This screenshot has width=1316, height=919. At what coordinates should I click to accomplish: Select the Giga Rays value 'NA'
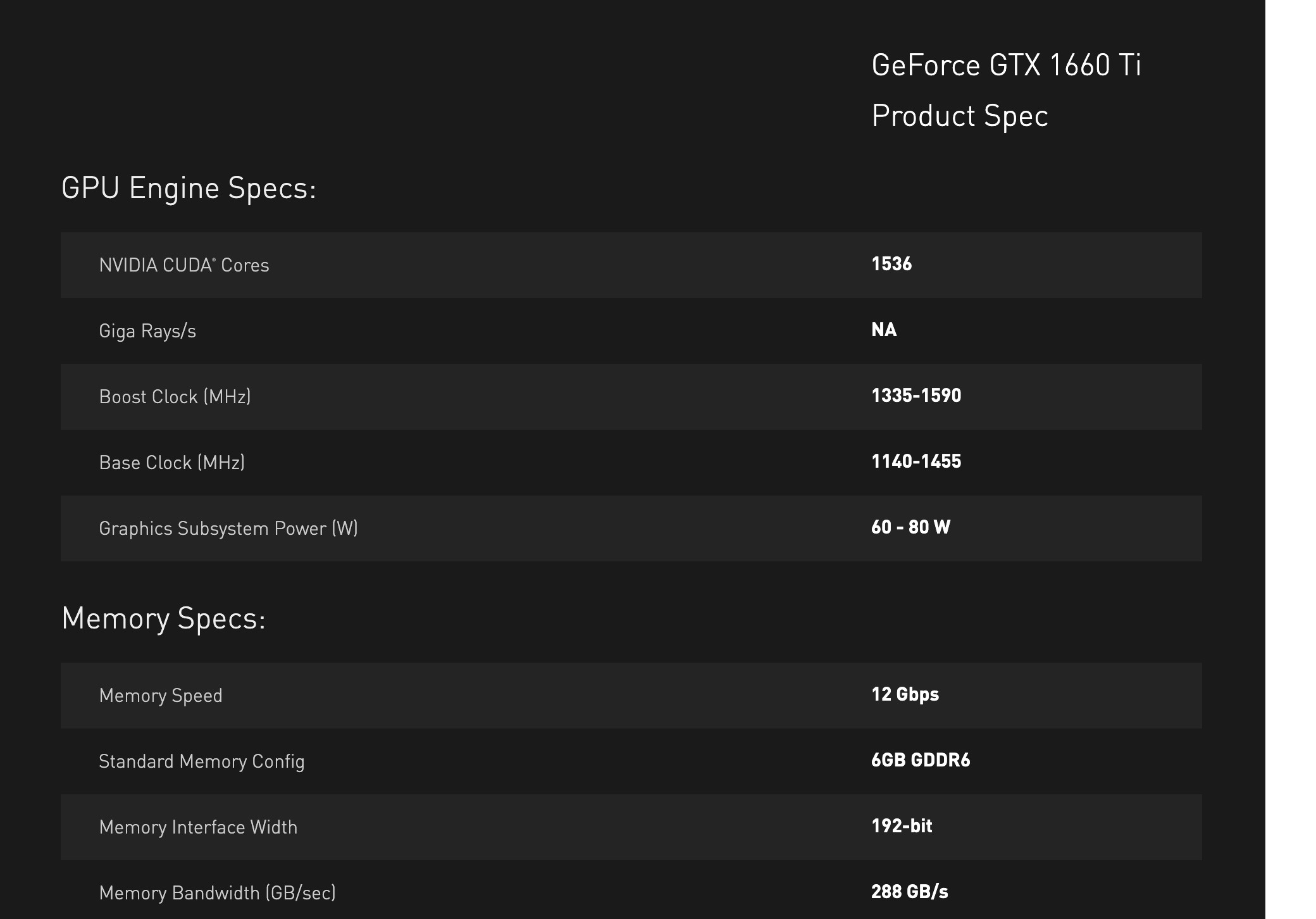tap(884, 330)
